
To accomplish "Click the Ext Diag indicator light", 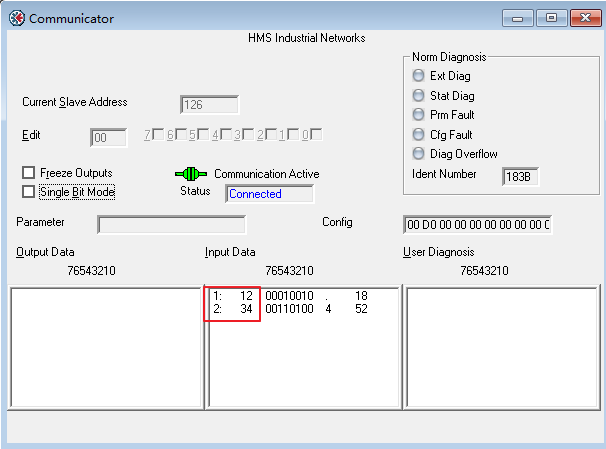I will click(x=418, y=75).
